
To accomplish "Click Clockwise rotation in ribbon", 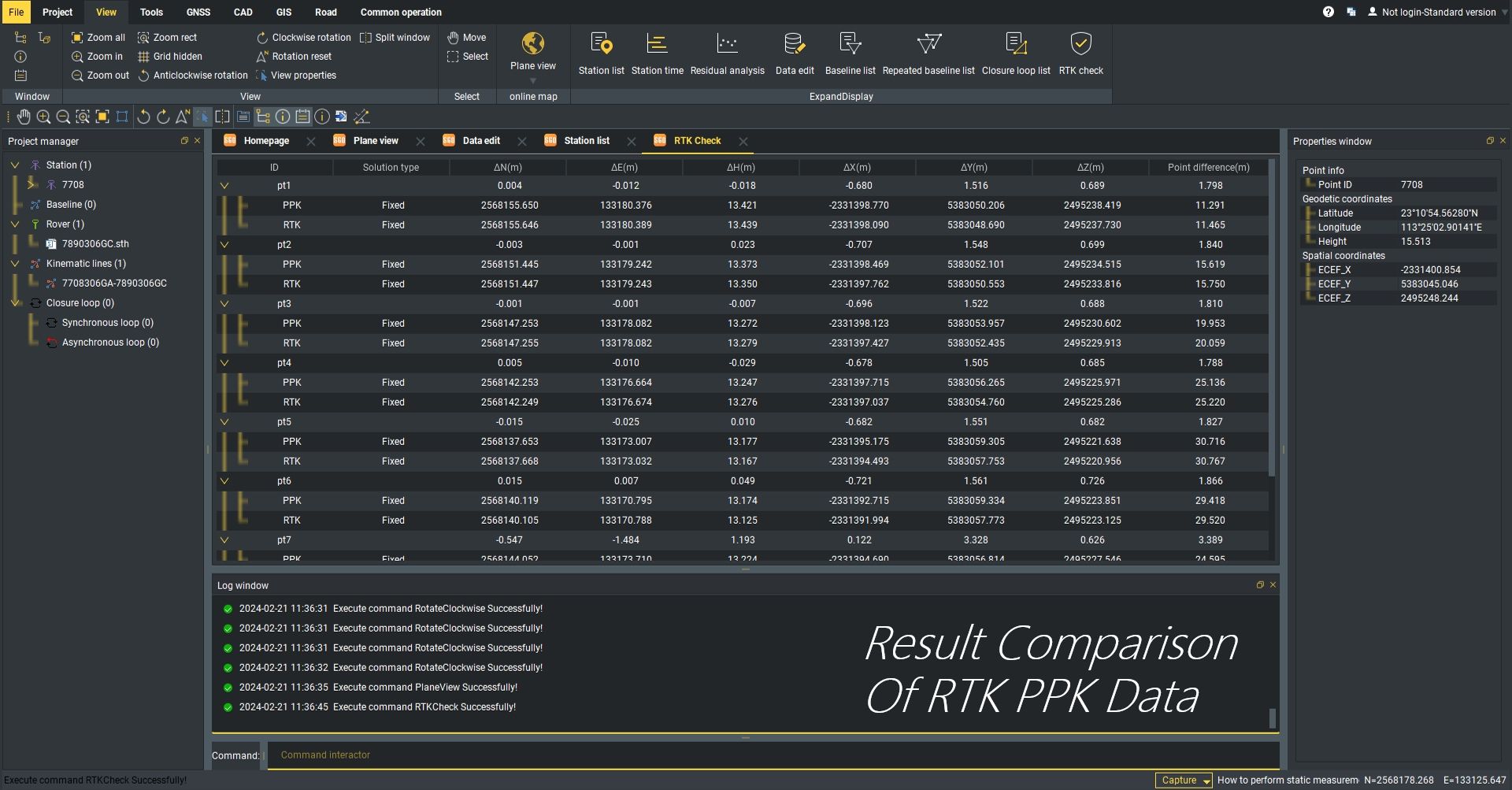I will click(x=304, y=37).
